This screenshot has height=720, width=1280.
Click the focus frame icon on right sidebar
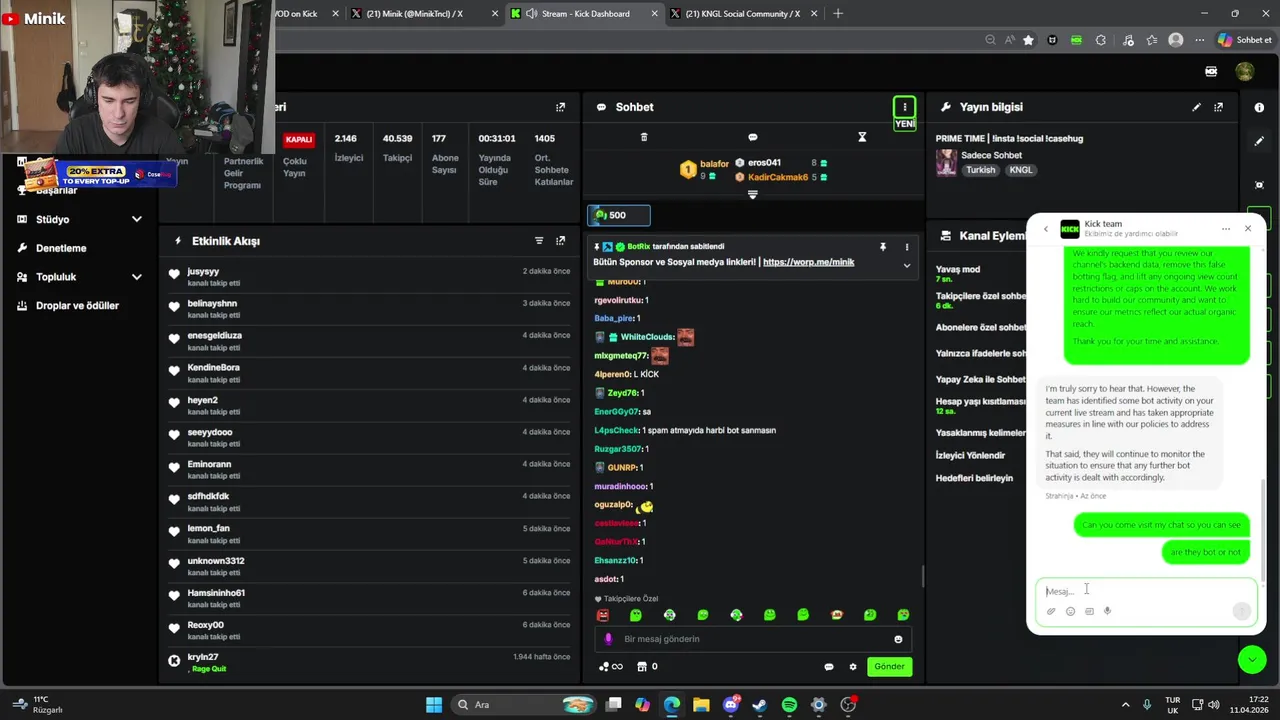click(x=1259, y=185)
